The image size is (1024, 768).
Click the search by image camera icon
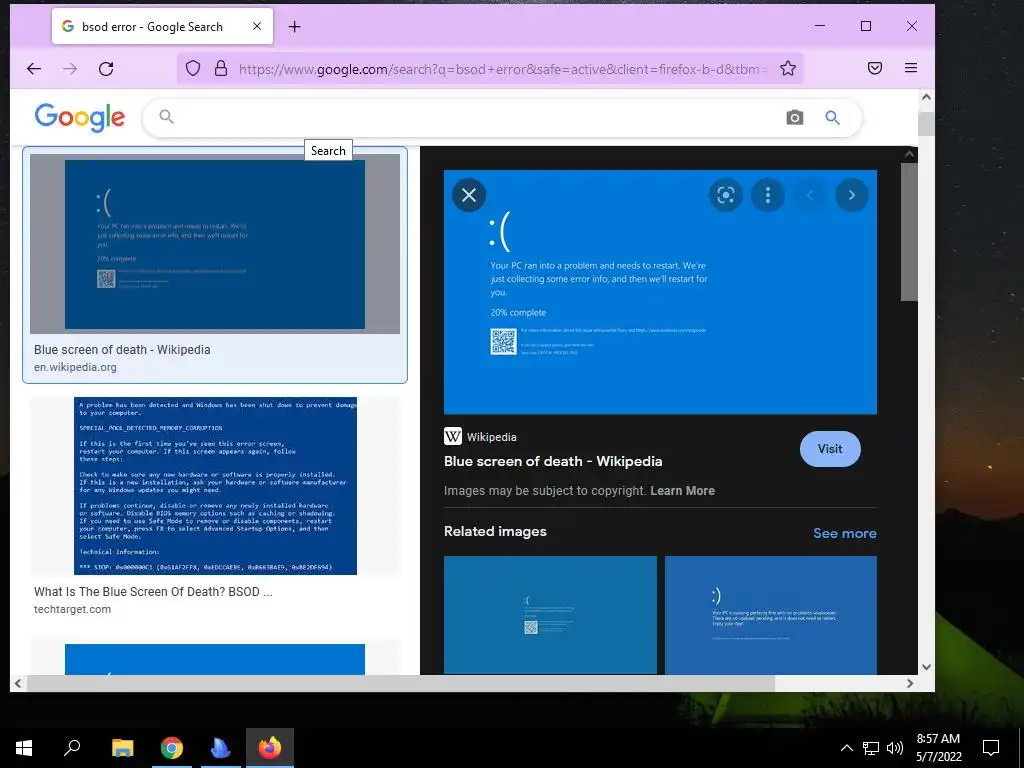point(794,118)
